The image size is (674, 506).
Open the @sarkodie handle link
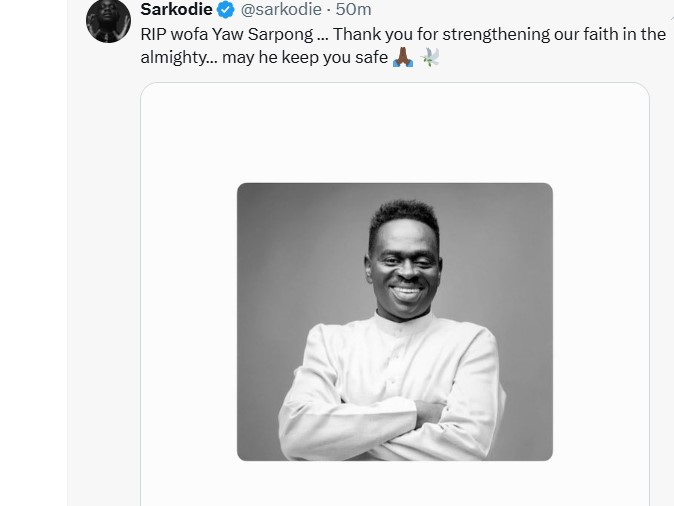(x=282, y=10)
